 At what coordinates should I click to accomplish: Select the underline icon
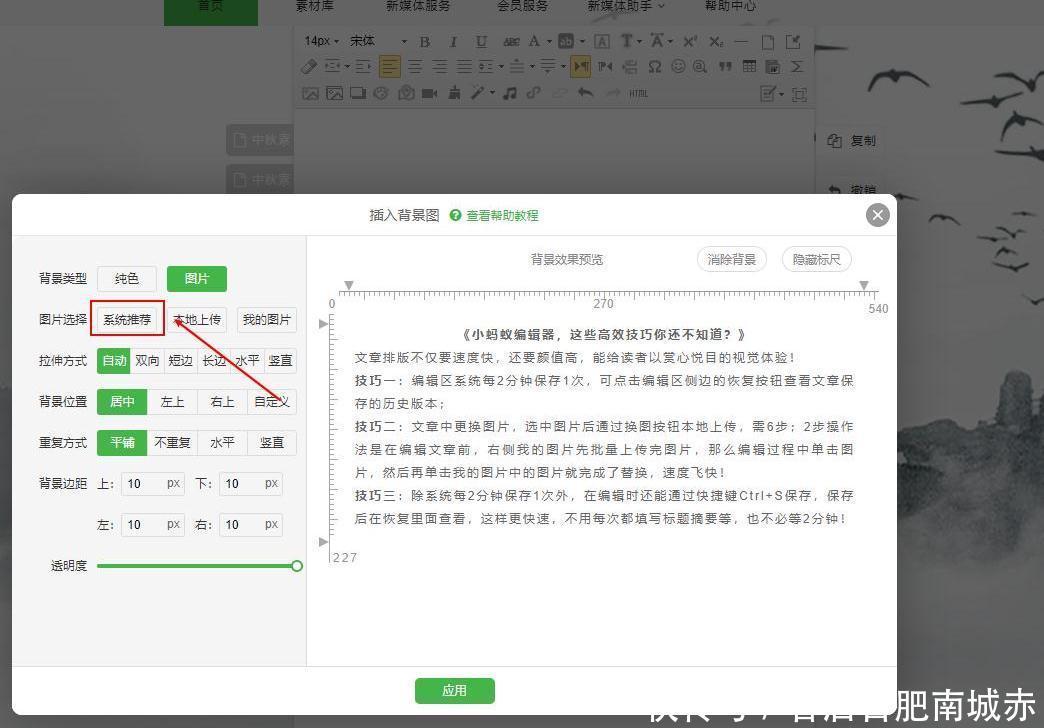pyautogui.click(x=481, y=41)
